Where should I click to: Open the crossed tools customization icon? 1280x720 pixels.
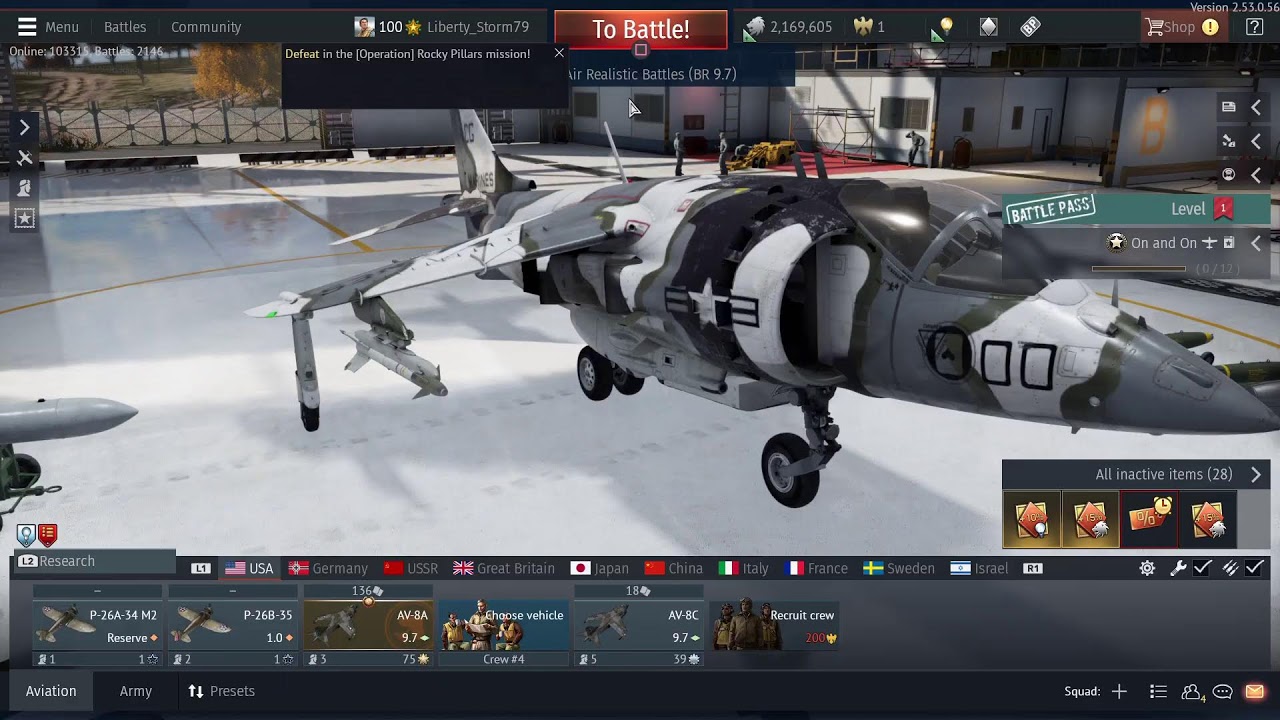[25, 158]
